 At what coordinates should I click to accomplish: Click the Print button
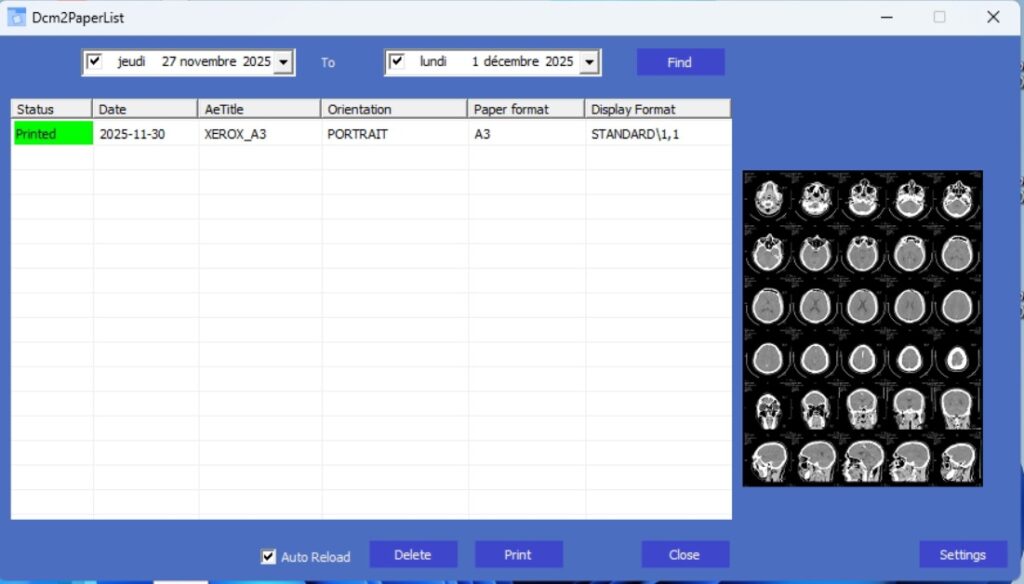click(x=518, y=555)
